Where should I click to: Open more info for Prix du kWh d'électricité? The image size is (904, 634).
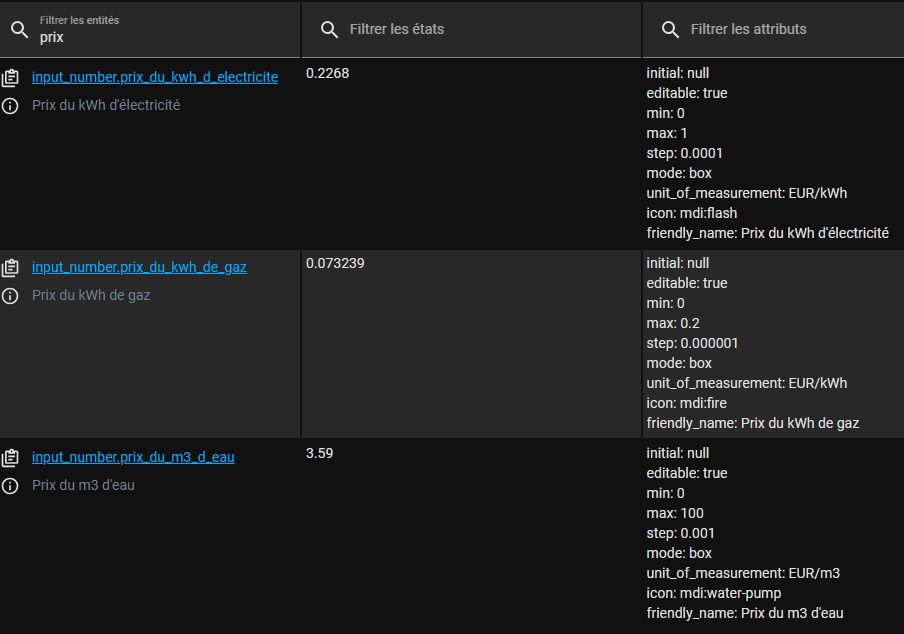11,106
